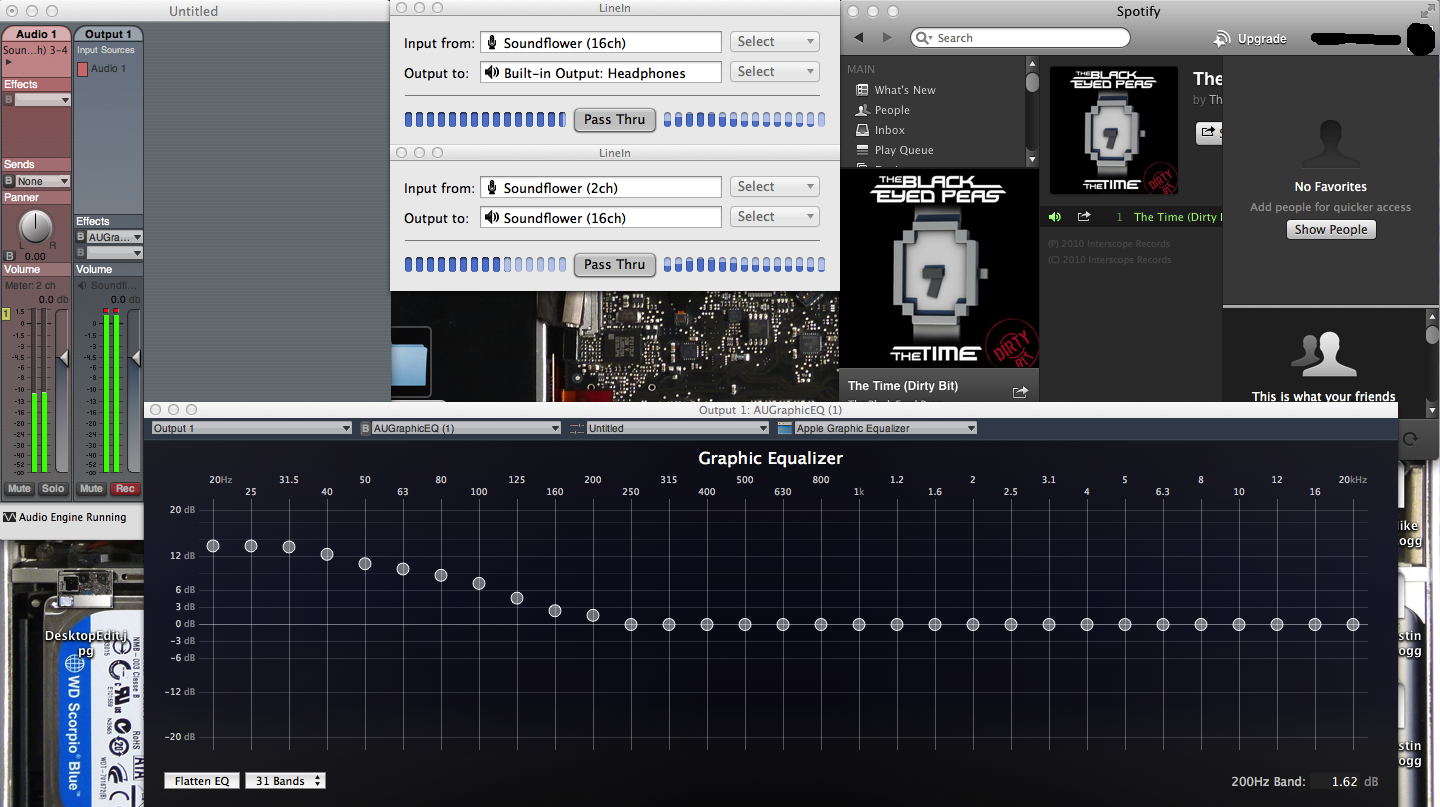
Task: Expand the triangle under the Audio 1 input name
Action: click(8, 62)
